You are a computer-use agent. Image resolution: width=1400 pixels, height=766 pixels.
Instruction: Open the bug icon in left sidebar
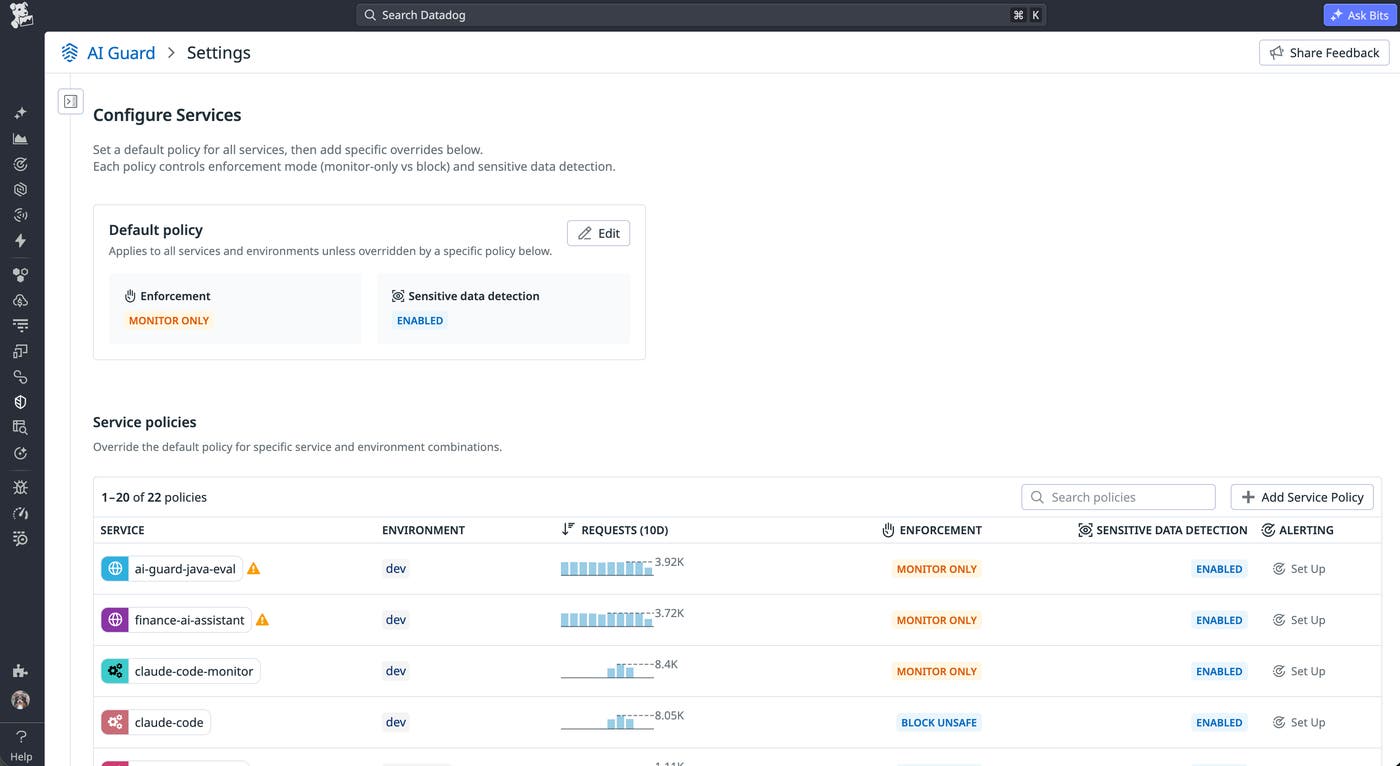(20, 487)
